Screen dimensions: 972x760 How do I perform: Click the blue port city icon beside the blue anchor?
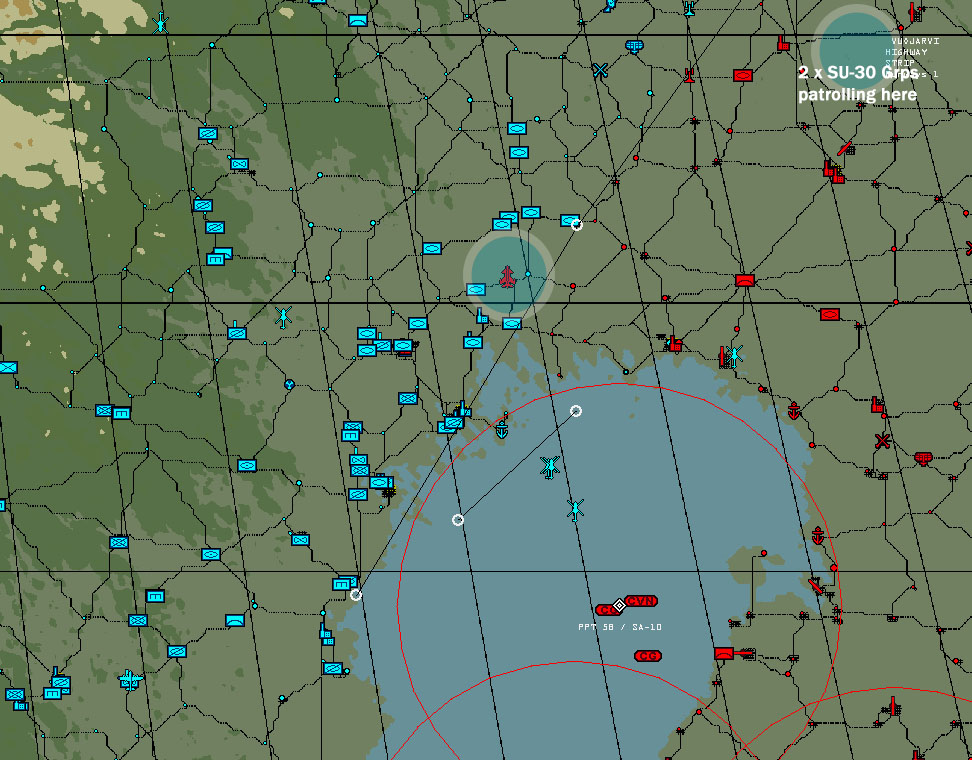click(x=462, y=409)
